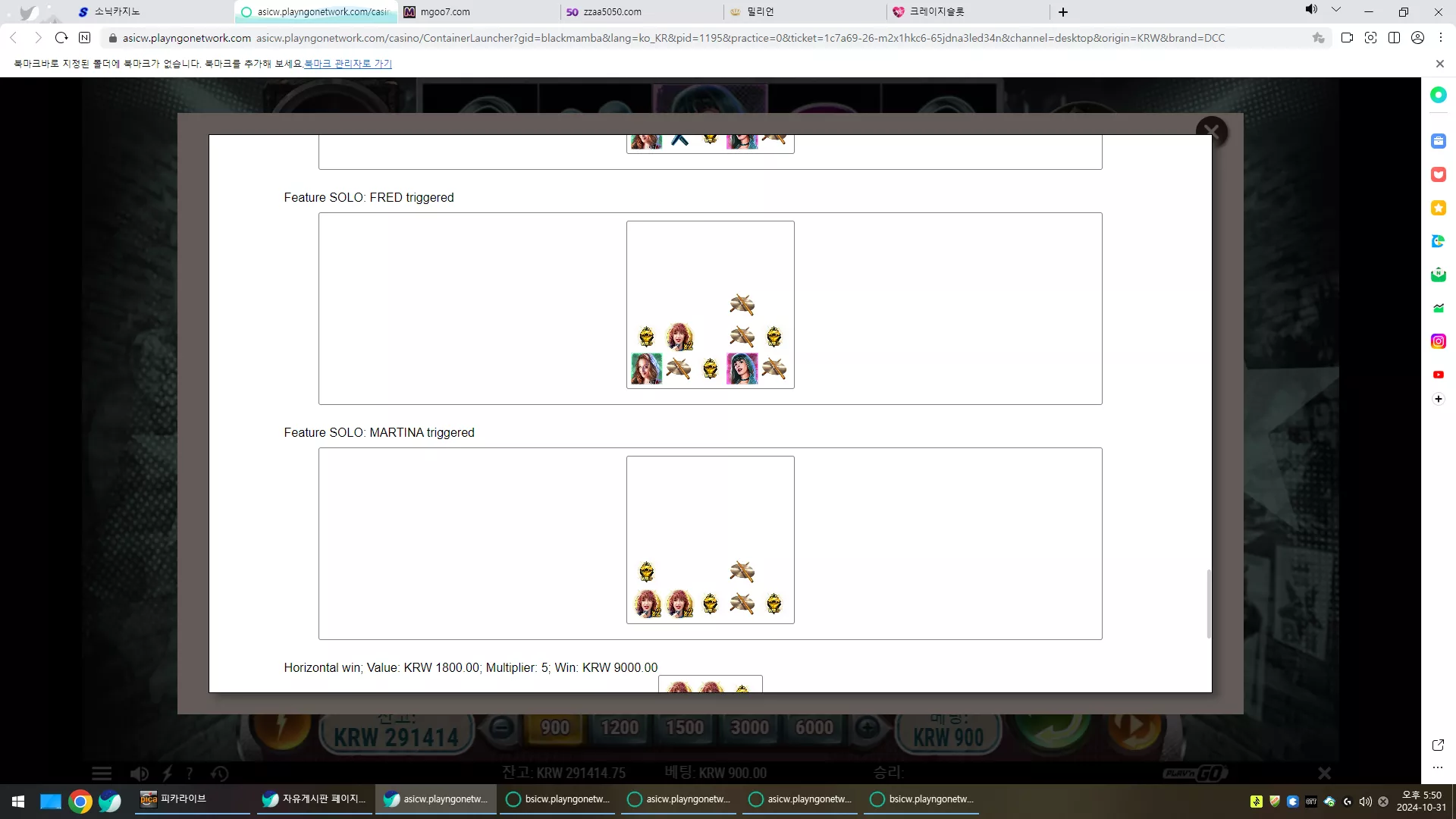Image resolution: width=1456 pixels, height=819 pixels.
Task: Switch to the 밀리언 tab
Action: [805, 12]
